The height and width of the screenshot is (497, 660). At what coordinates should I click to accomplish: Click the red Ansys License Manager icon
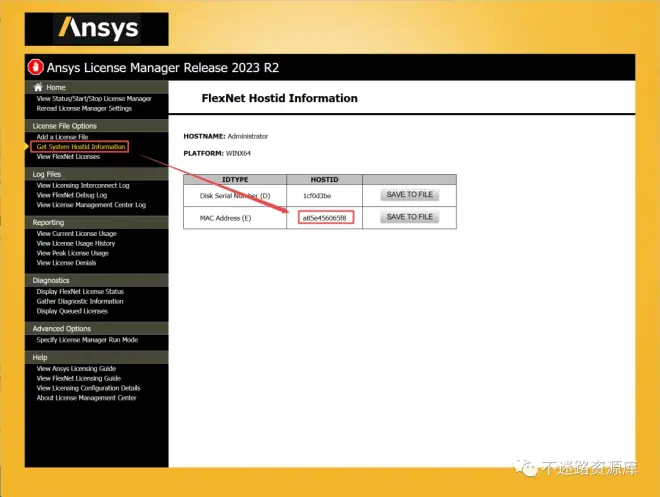[37, 68]
